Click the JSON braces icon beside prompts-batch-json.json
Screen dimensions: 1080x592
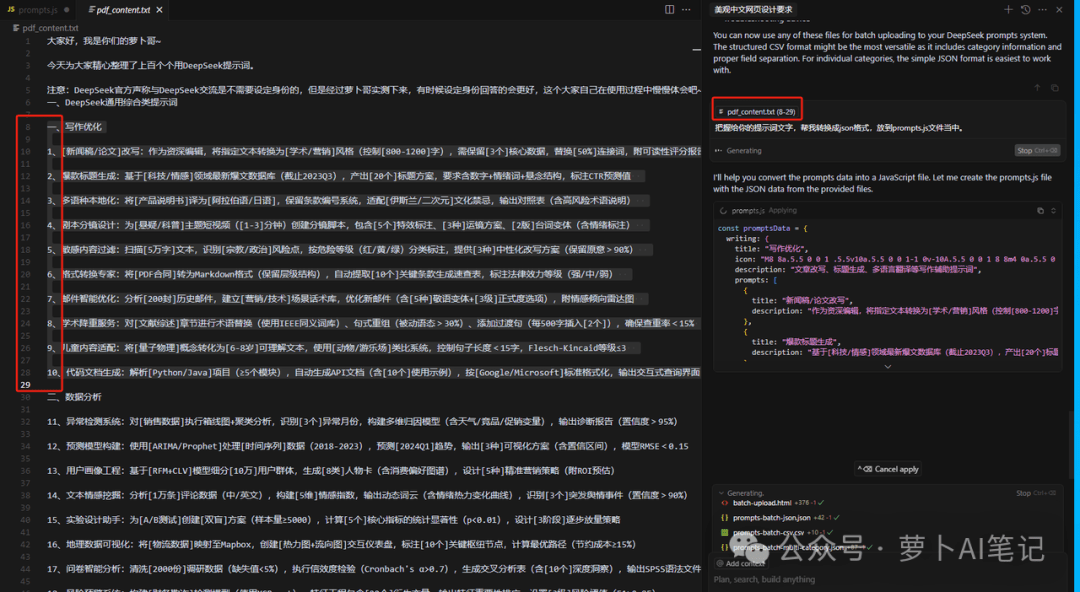[725, 518]
